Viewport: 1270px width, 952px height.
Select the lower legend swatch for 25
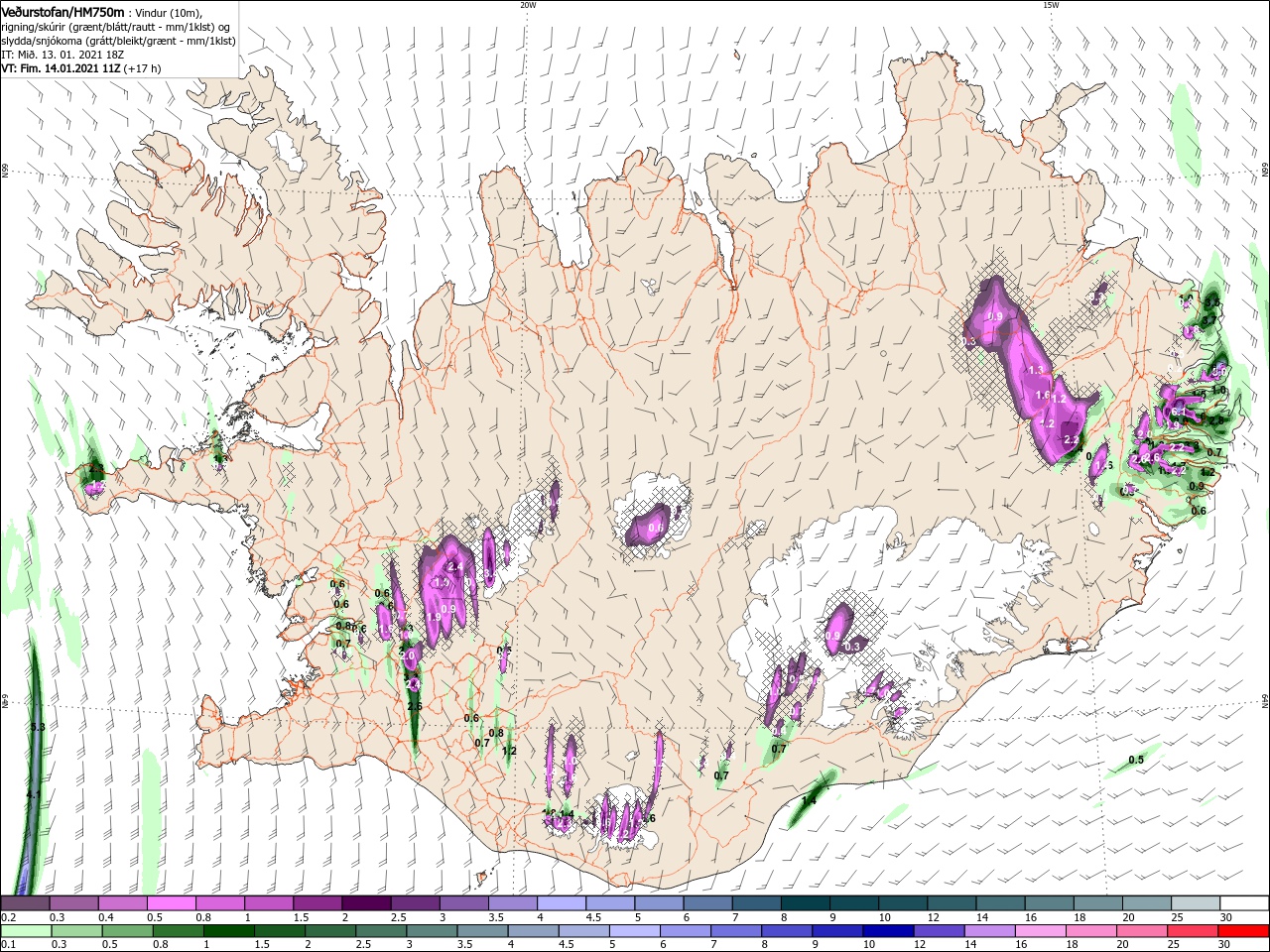pyautogui.click(x=1194, y=931)
